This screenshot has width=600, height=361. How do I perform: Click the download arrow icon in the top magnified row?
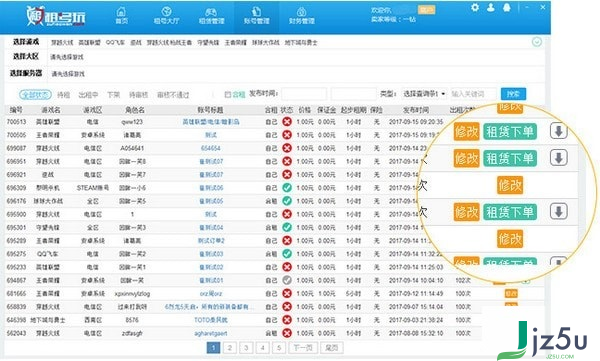(558, 131)
